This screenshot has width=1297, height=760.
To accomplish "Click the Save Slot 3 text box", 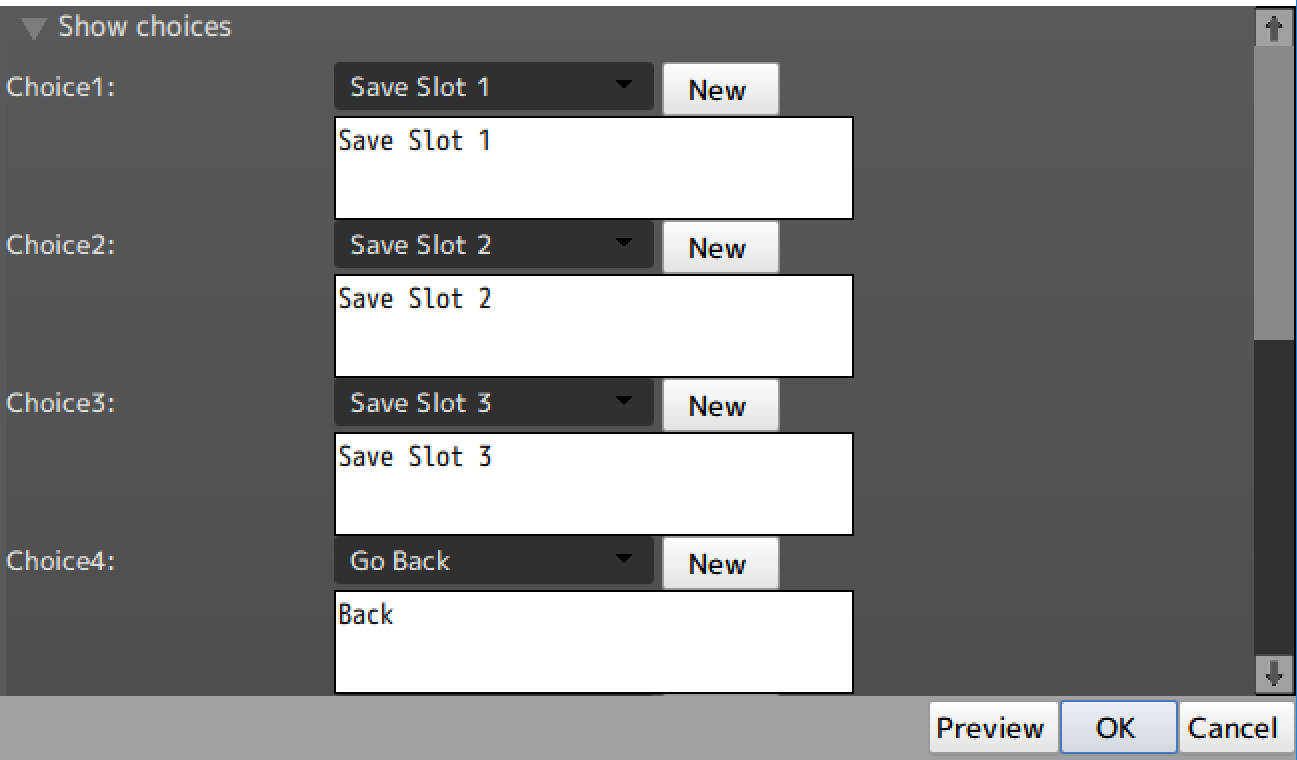I will [593, 484].
